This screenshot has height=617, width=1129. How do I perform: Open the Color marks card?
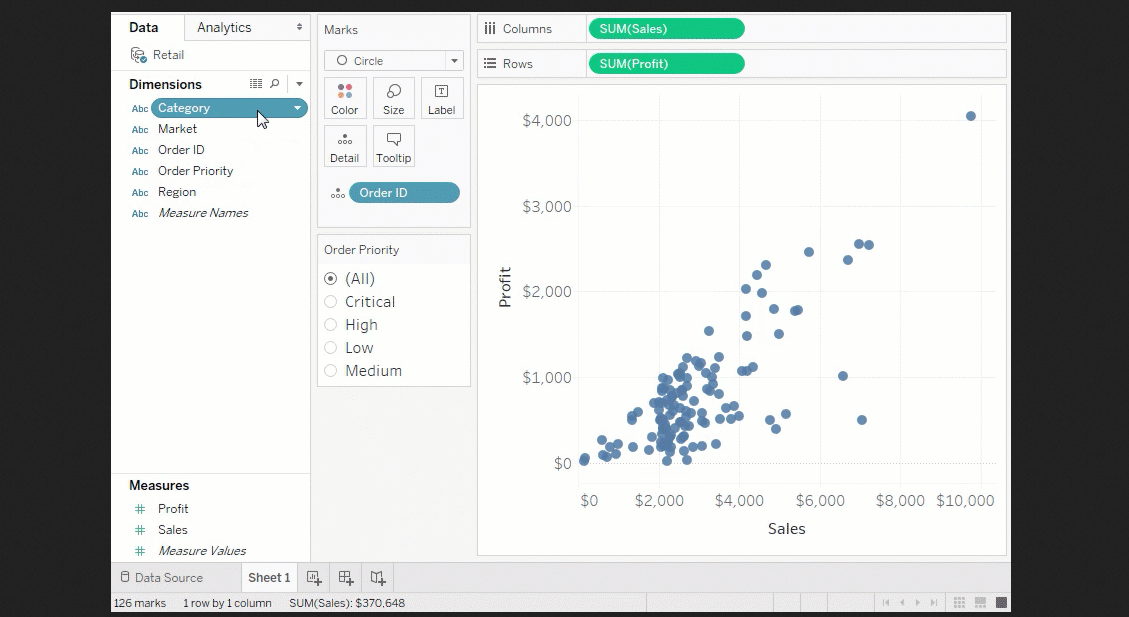tap(345, 98)
